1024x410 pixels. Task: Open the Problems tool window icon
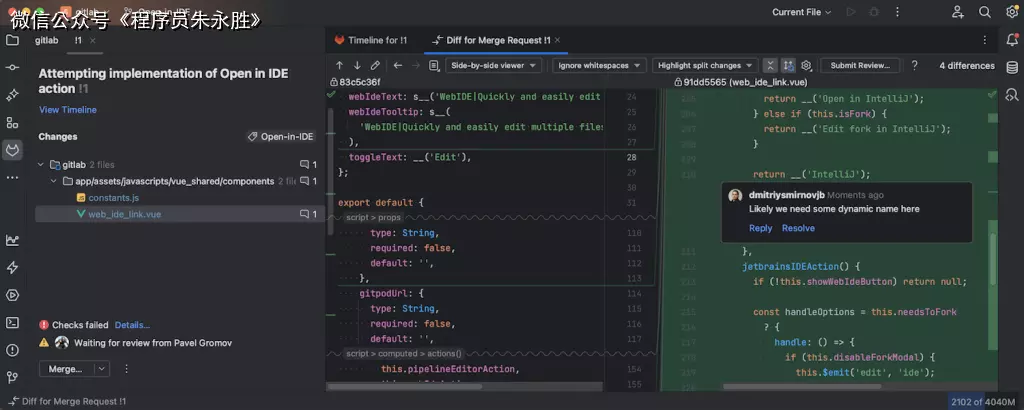click(12, 350)
